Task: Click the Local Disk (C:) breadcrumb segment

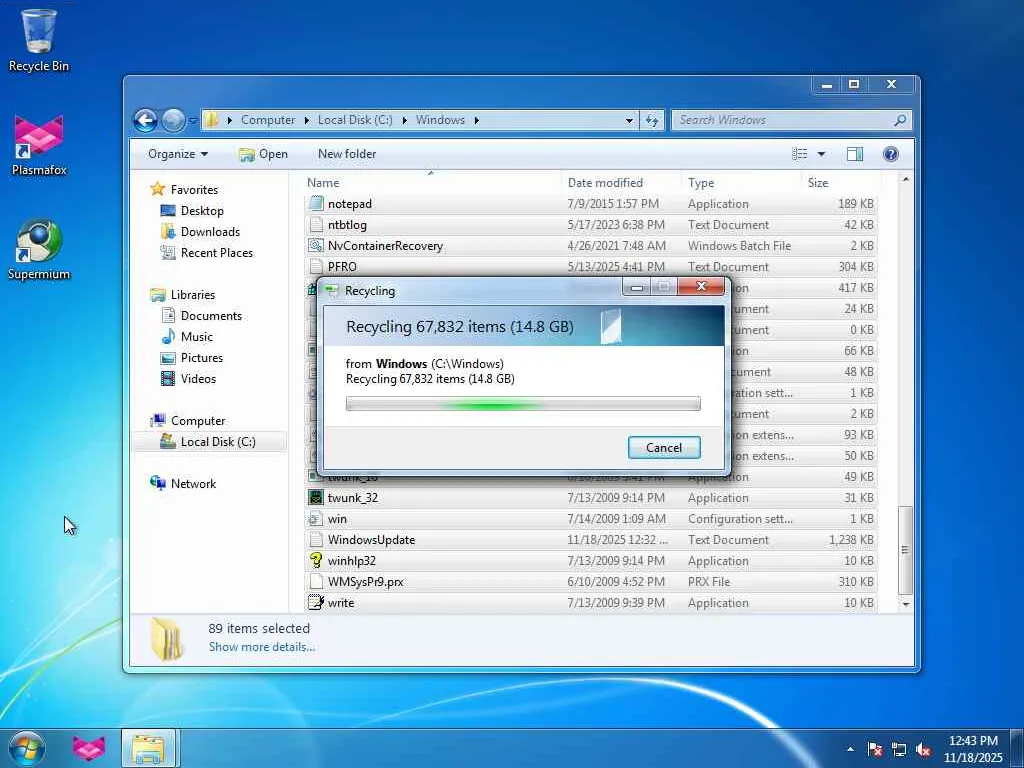Action: pyautogui.click(x=355, y=120)
